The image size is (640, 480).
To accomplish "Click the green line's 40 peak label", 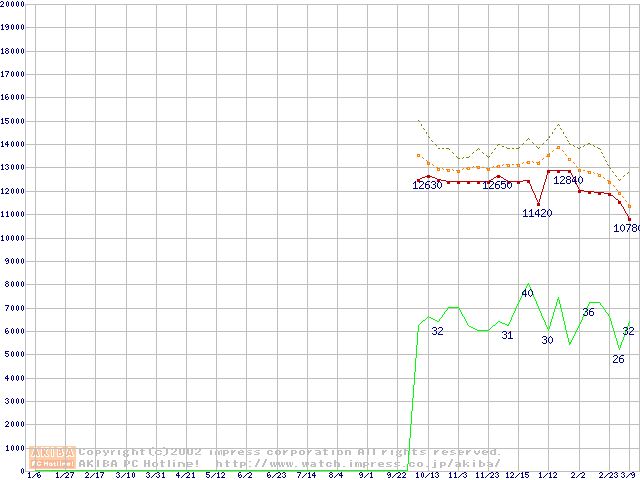I will coord(527,293).
